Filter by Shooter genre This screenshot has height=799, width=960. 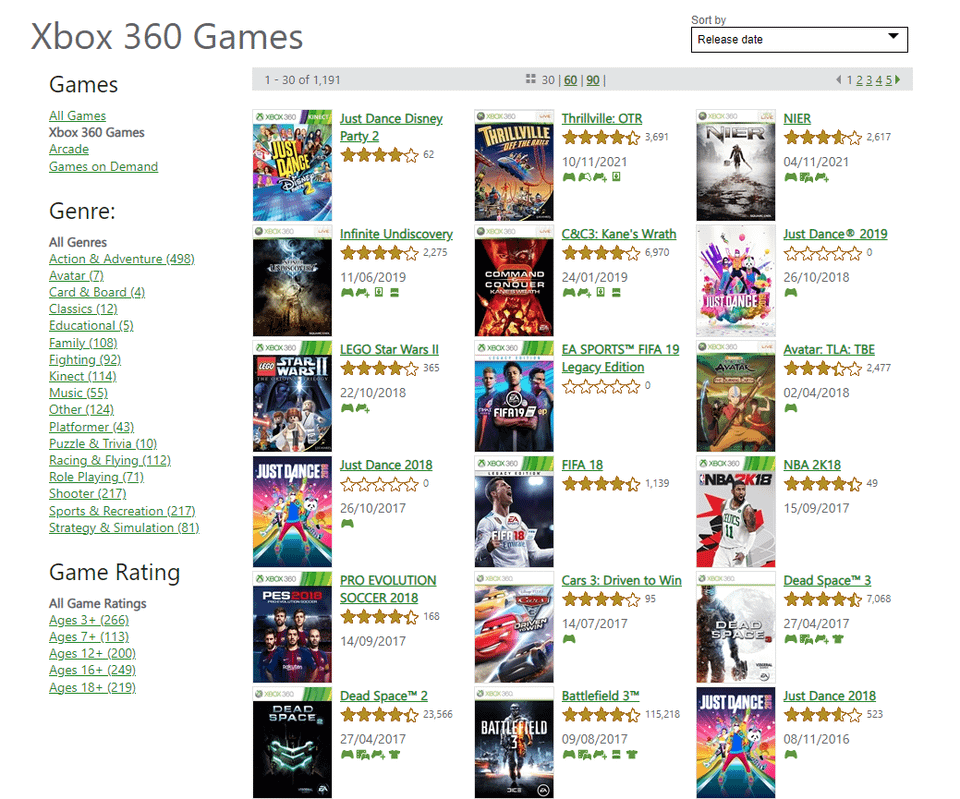pyautogui.click(x=87, y=493)
